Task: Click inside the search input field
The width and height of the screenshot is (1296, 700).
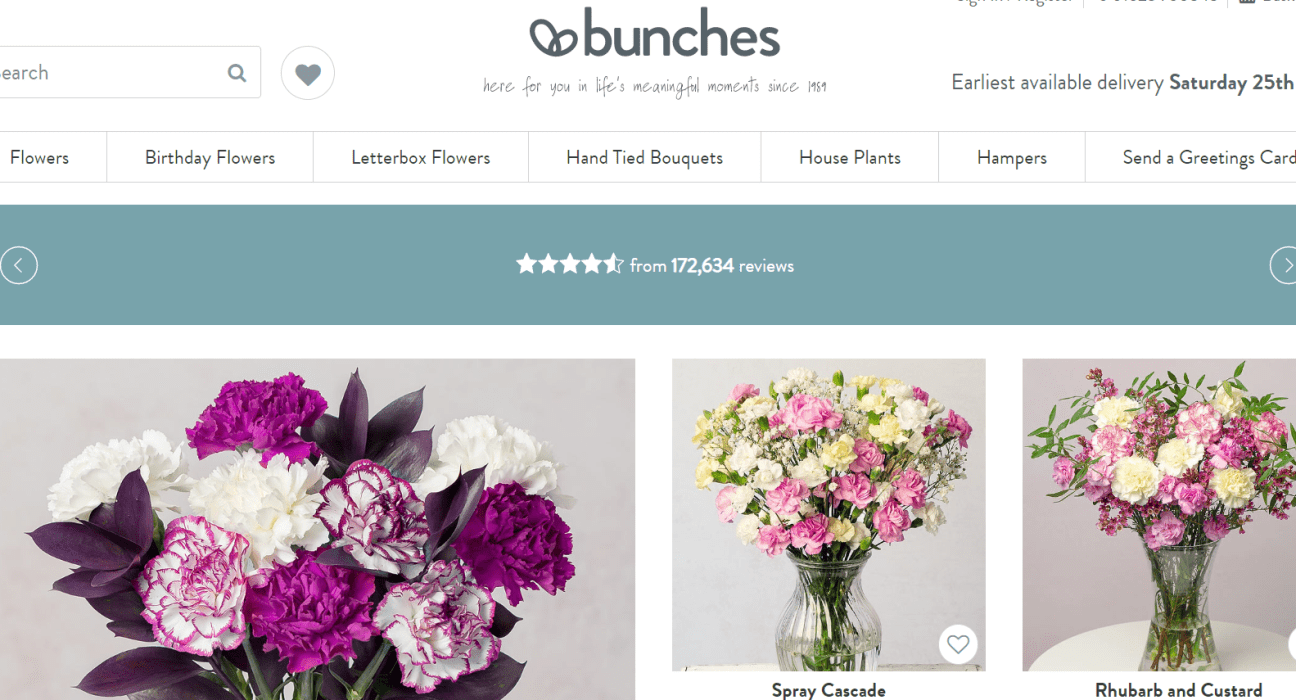Action: click(110, 72)
